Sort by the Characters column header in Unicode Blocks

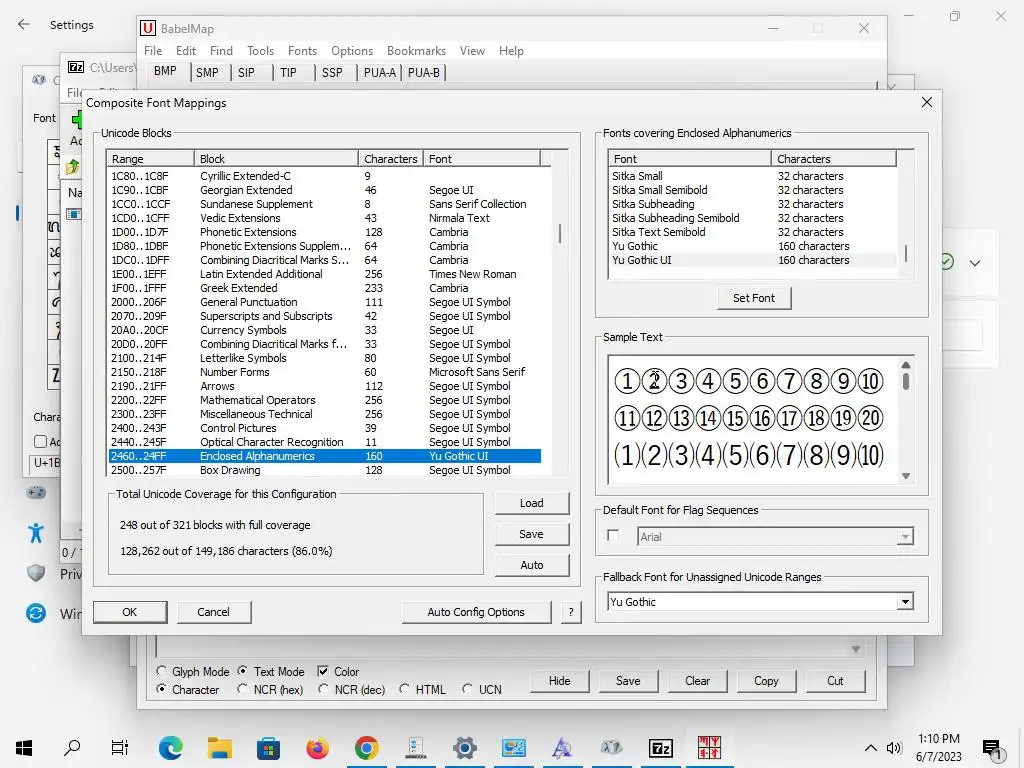(391, 159)
